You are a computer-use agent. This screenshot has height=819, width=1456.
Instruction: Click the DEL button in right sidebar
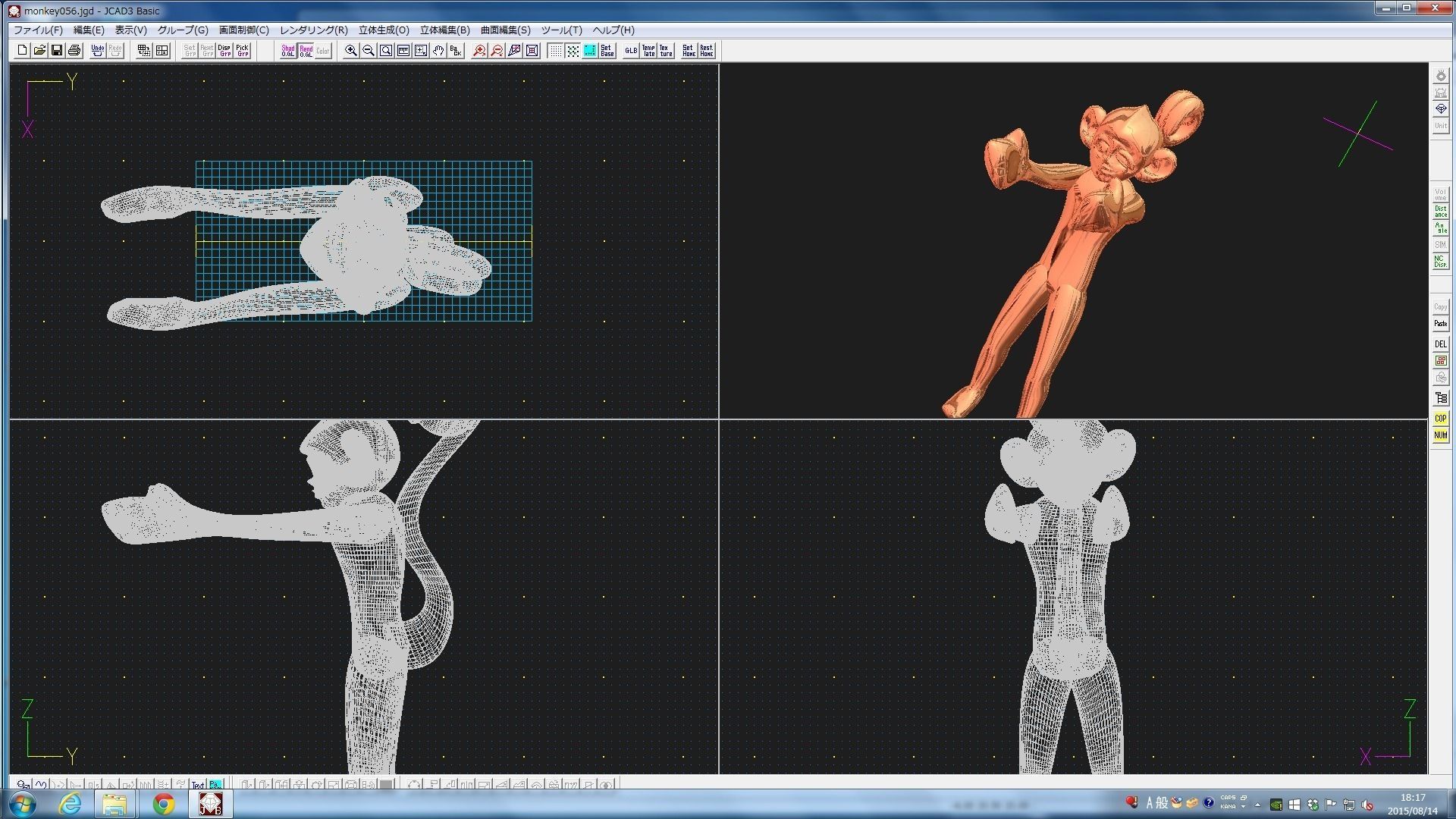(x=1440, y=344)
